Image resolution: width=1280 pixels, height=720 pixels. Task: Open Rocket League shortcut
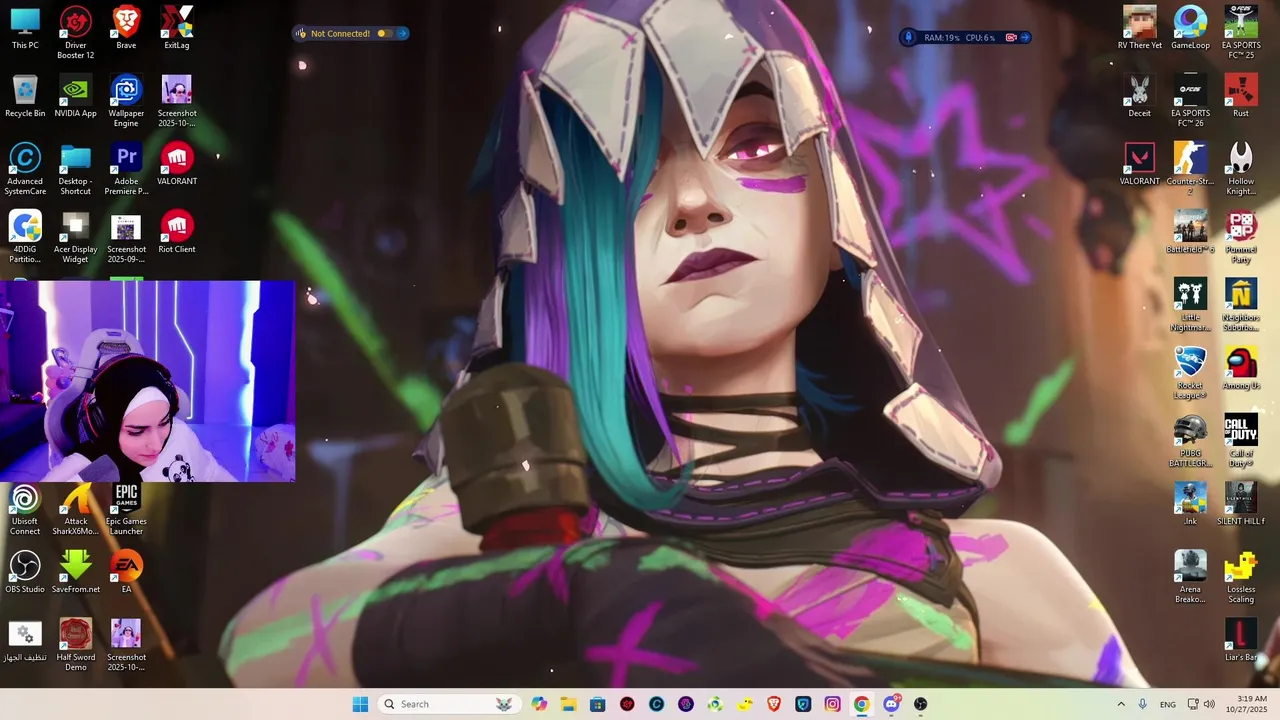[1190, 373]
